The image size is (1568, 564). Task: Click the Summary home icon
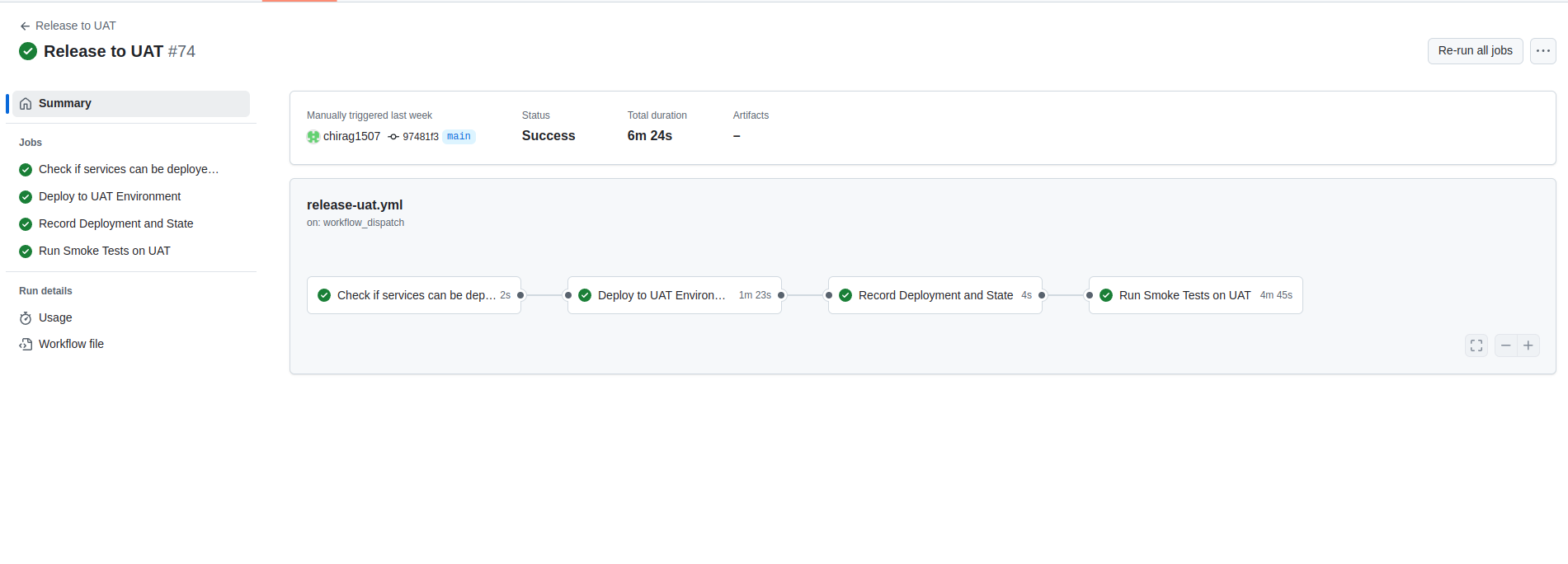pos(26,104)
